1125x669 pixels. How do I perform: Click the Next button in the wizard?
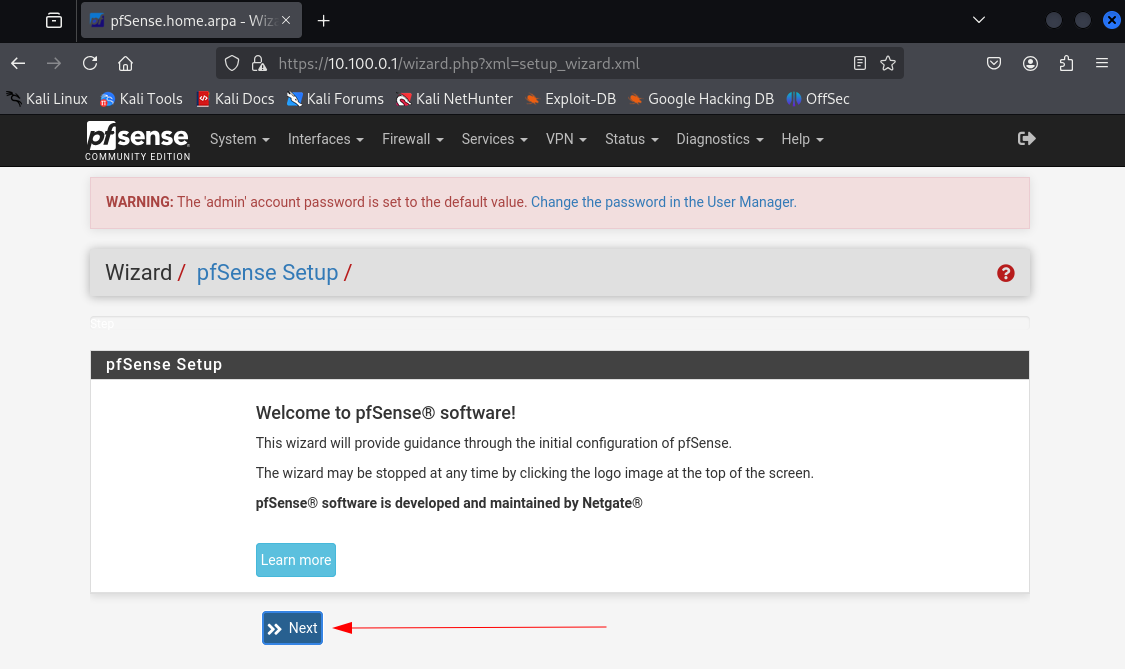(x=292, y=628)
